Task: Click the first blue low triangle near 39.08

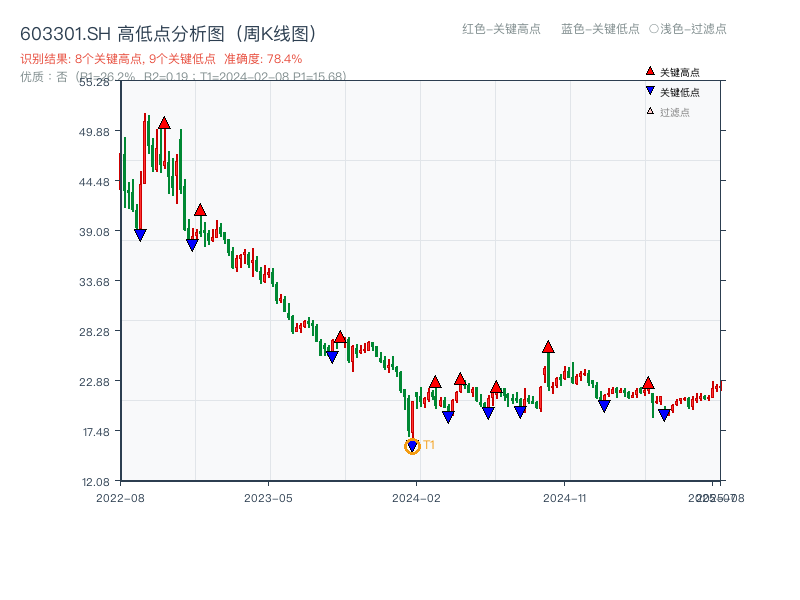Action: coord(140,235)
